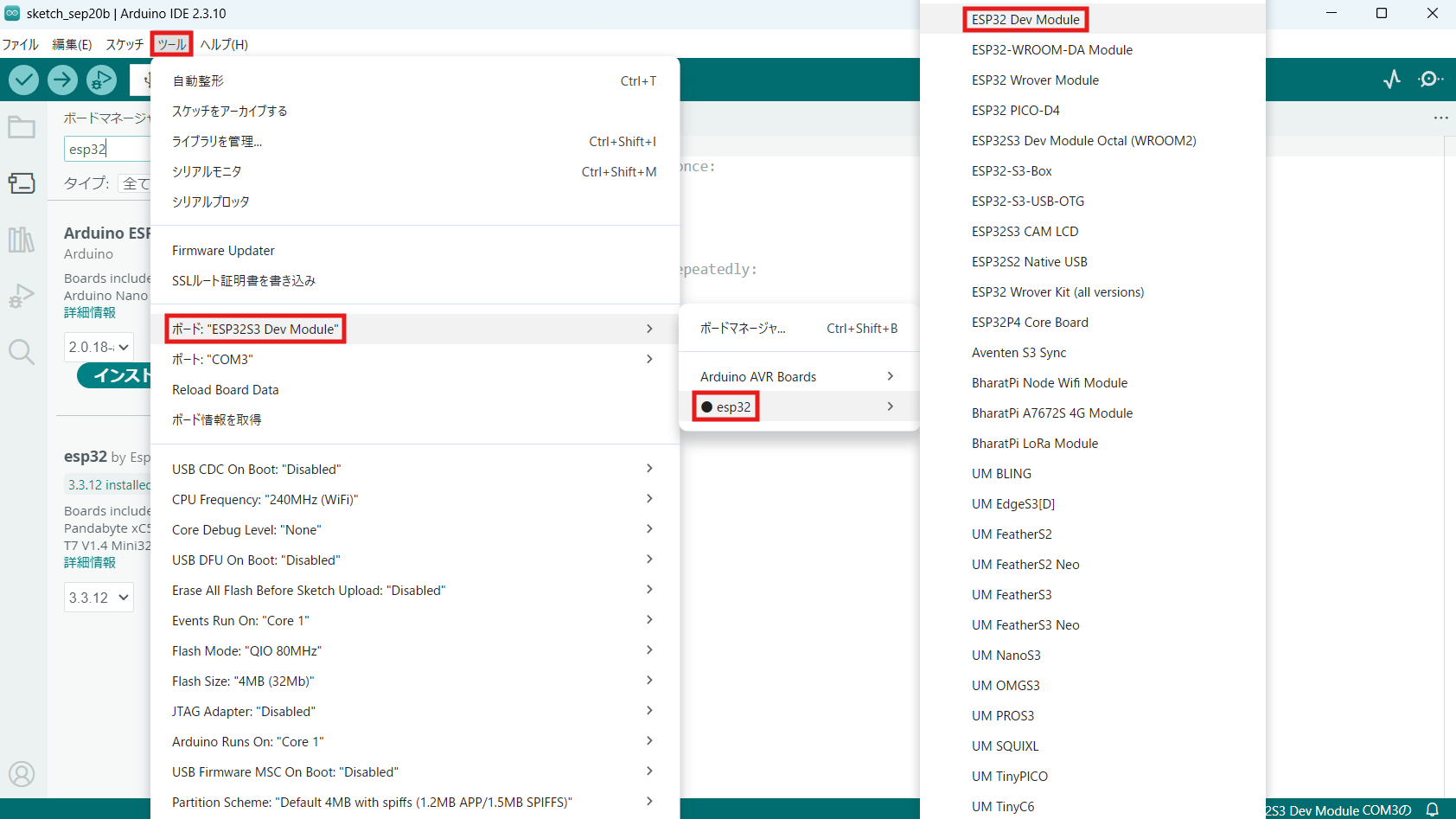Click the Upload arrow button
1456x819 pixels.
click(x=62, y=80)
